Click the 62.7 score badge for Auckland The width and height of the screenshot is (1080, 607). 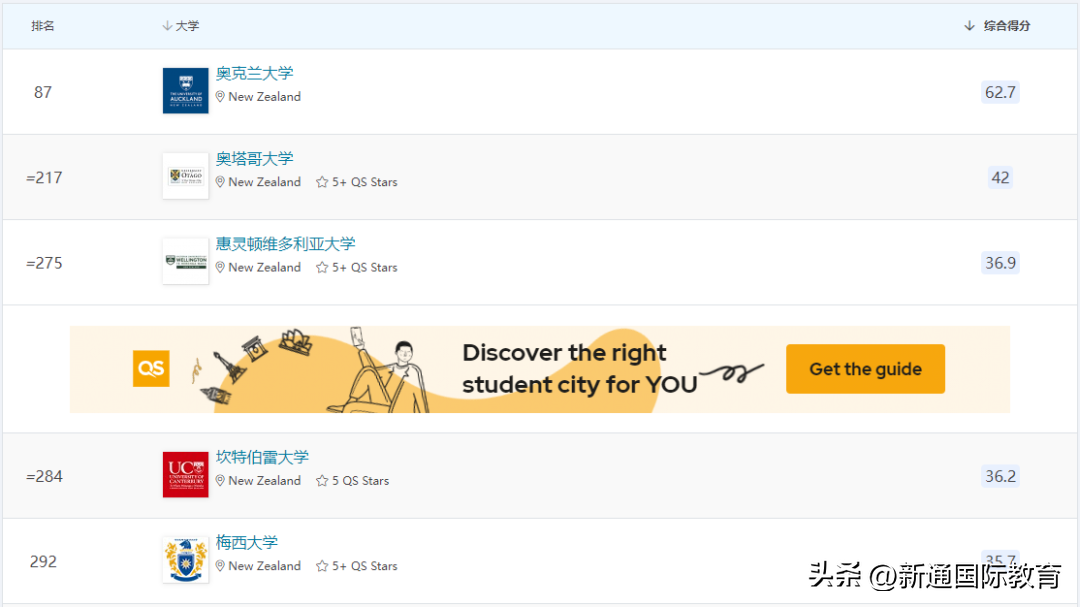pos(1000,92)
